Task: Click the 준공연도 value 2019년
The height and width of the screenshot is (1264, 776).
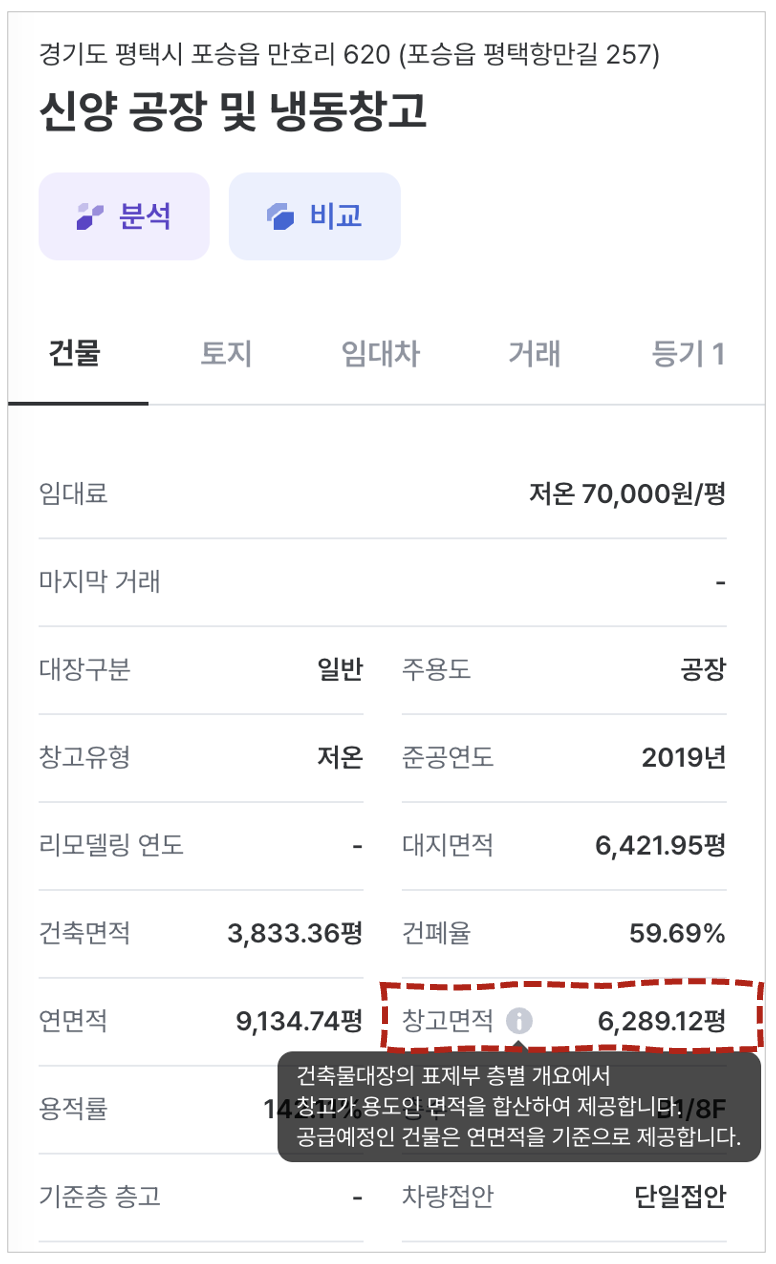Action: point(684,757)
